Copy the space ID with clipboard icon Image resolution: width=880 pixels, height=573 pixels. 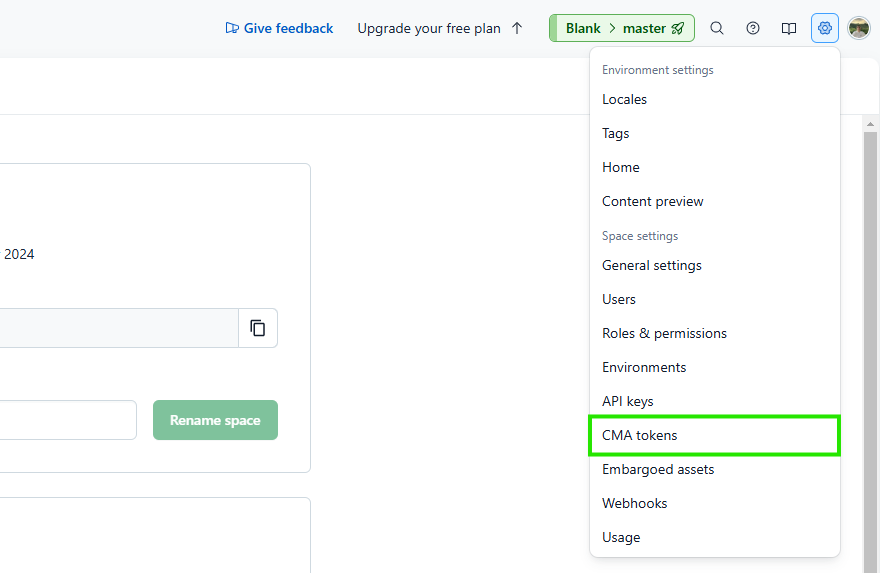(258, 328)
